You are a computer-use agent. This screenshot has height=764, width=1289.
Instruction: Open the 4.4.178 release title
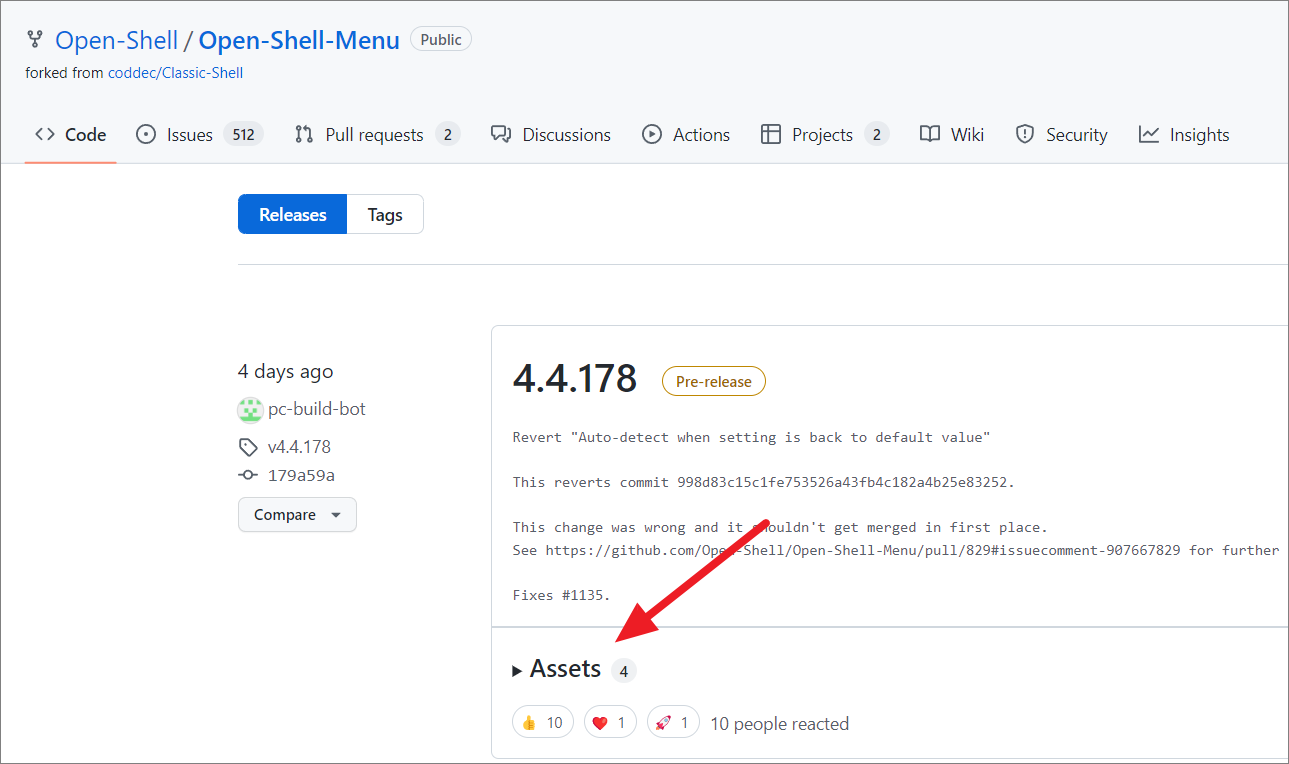(574, 379)
